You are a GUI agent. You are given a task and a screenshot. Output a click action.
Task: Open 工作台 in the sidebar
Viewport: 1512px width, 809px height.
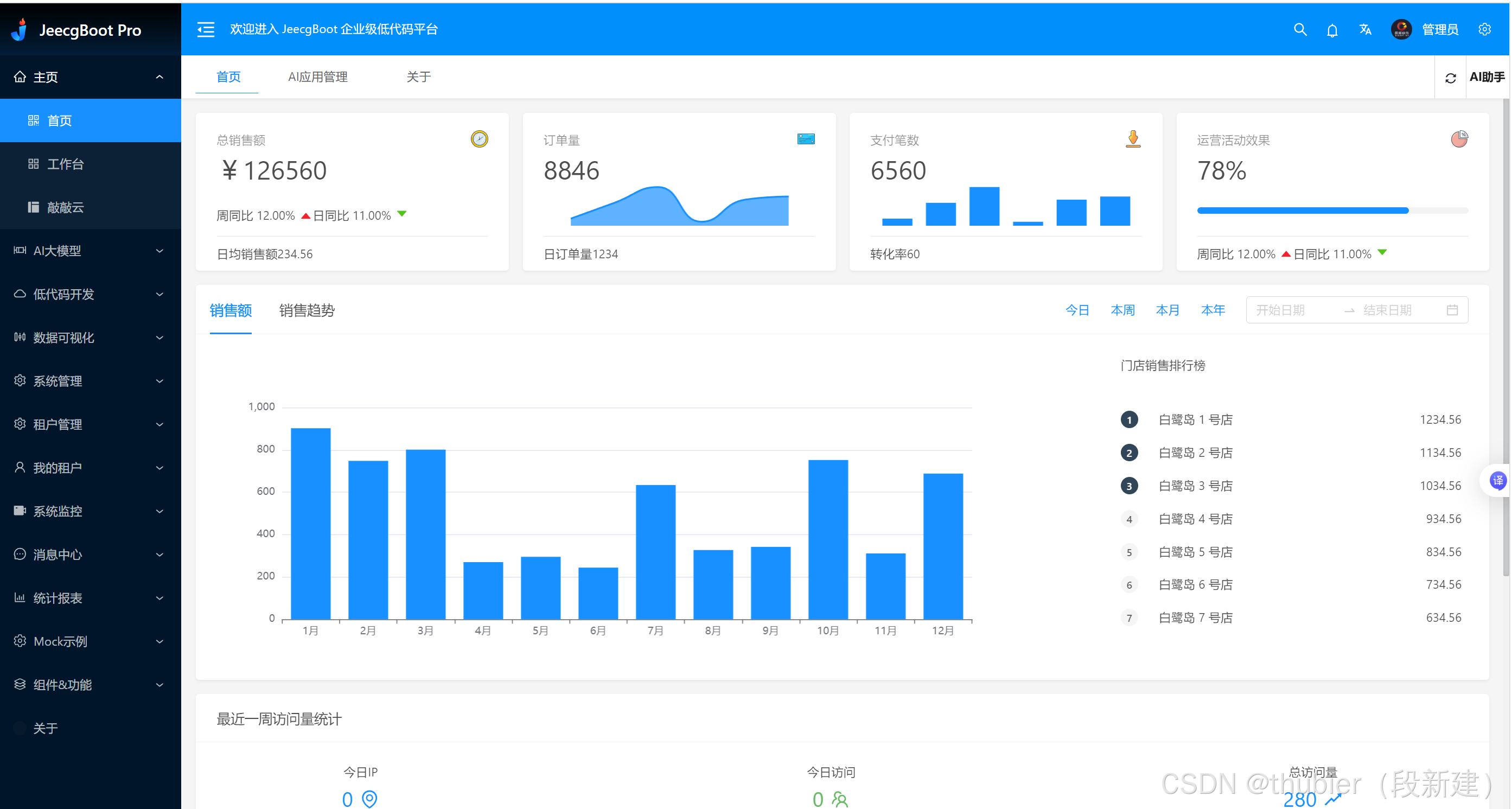click(65, 164)
